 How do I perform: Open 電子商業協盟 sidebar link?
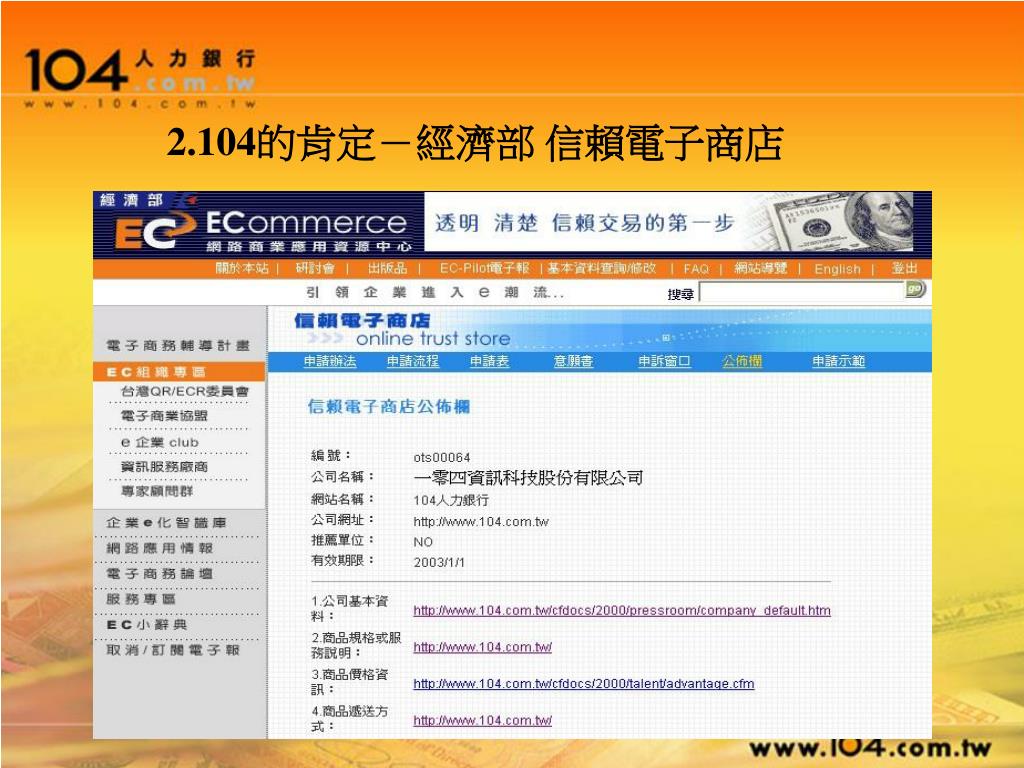pos(164,416)
